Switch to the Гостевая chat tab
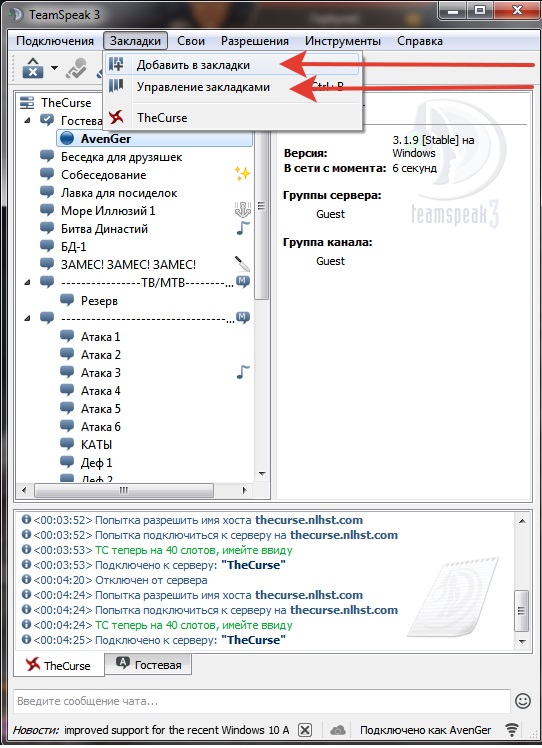Image resolution: width=542 pixels, height=748 pixels. pos(148,664)
